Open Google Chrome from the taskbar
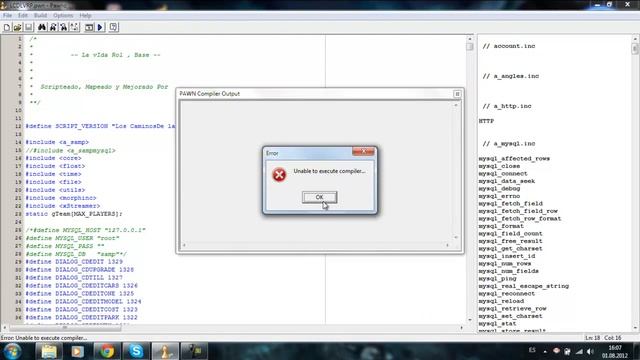The height and width of the screenshot is (360, 640). (x=107, y=351)
